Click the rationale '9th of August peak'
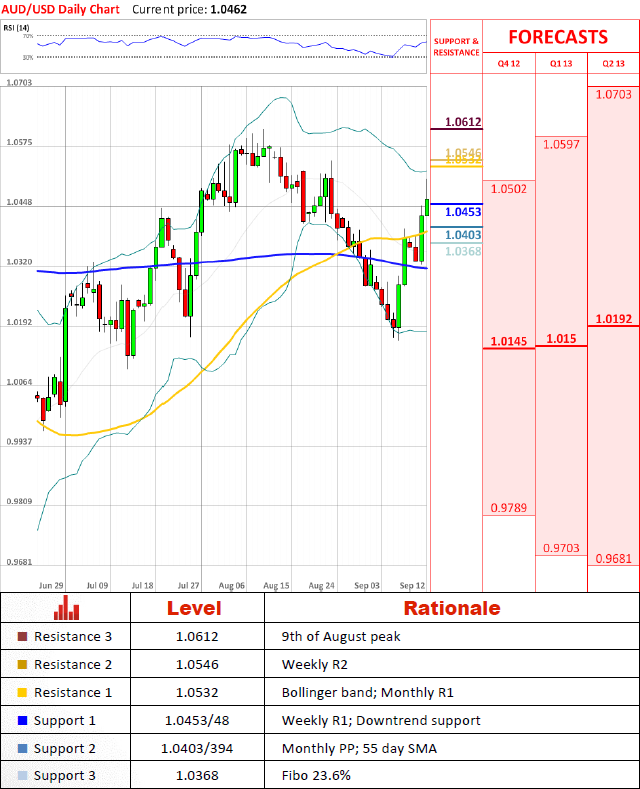 (x=341, y=637)
